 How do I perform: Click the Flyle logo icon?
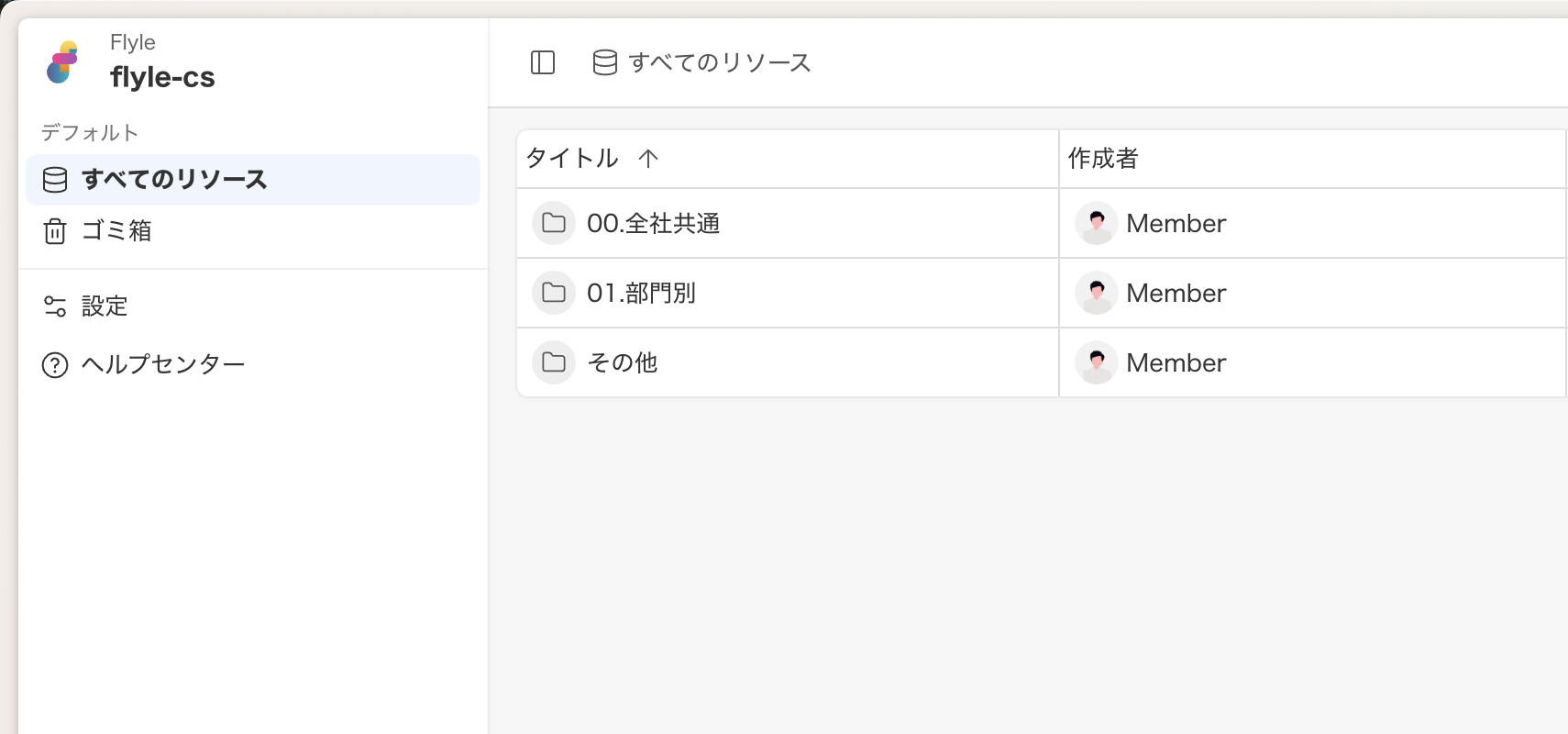(x=62, y=62)
